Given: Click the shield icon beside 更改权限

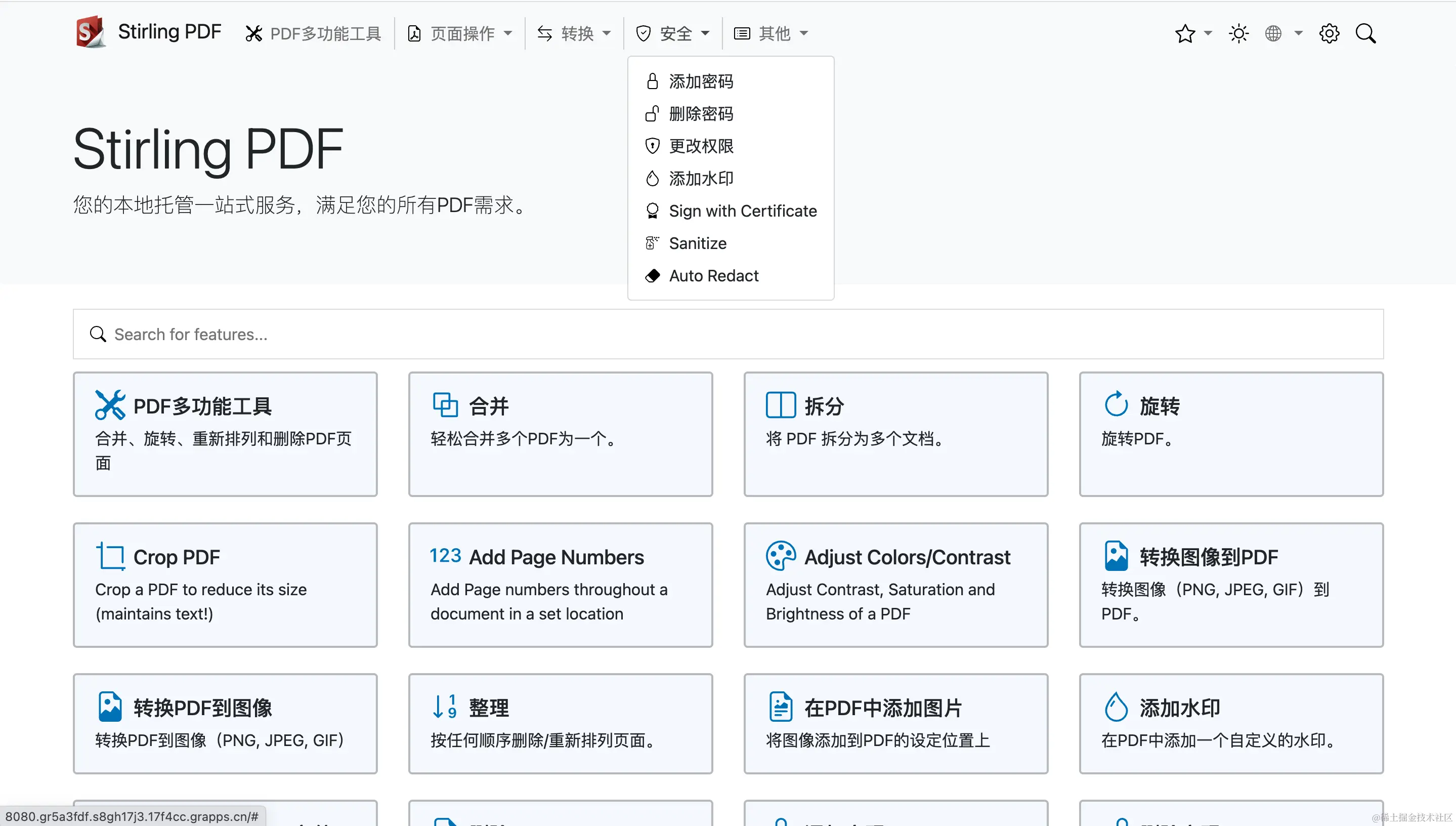Looking at the screenshot, I should pos(652,146).
